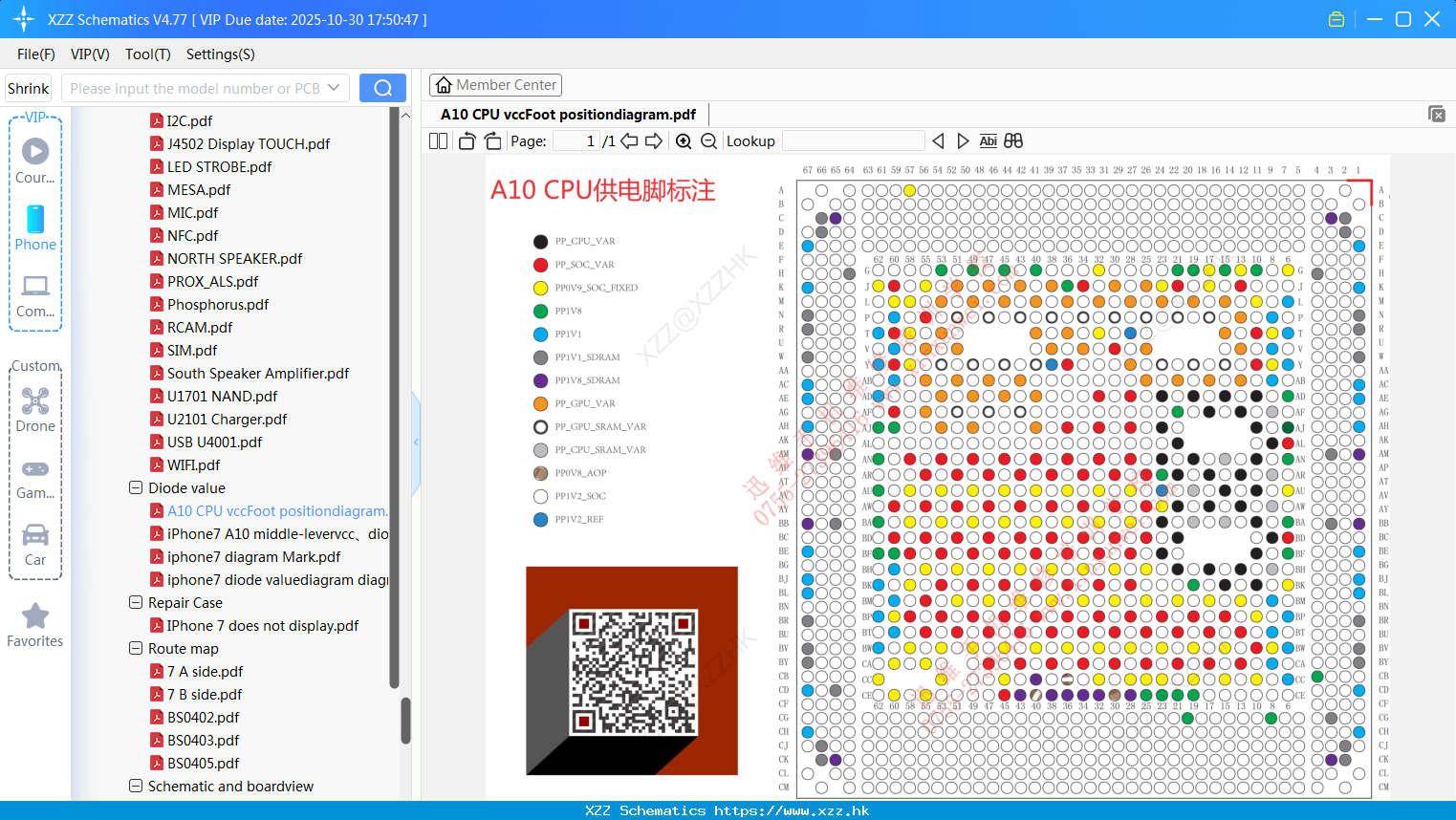
Task: Click the binoculars search icon
Action: click(1013, 141)
